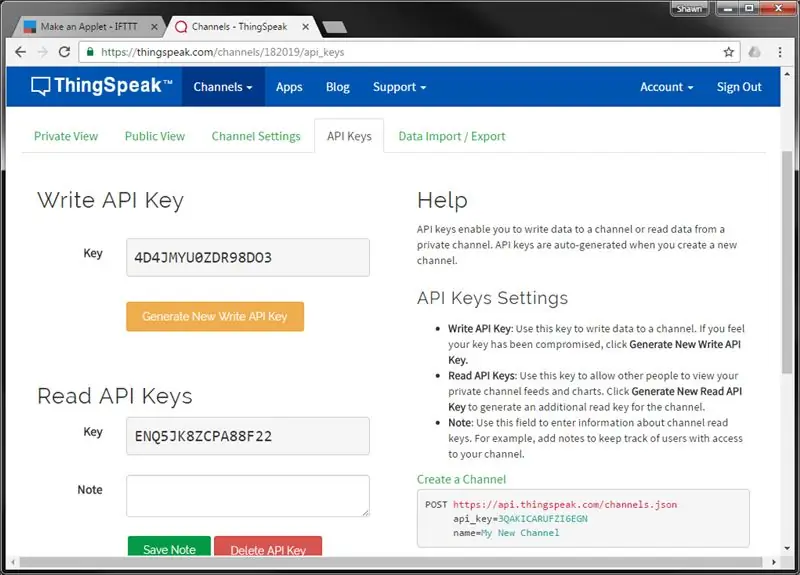800x575 pixels.
Task: Expand the Channels dropdown menu
Action: pyautogui.click(x=223, y=87)
